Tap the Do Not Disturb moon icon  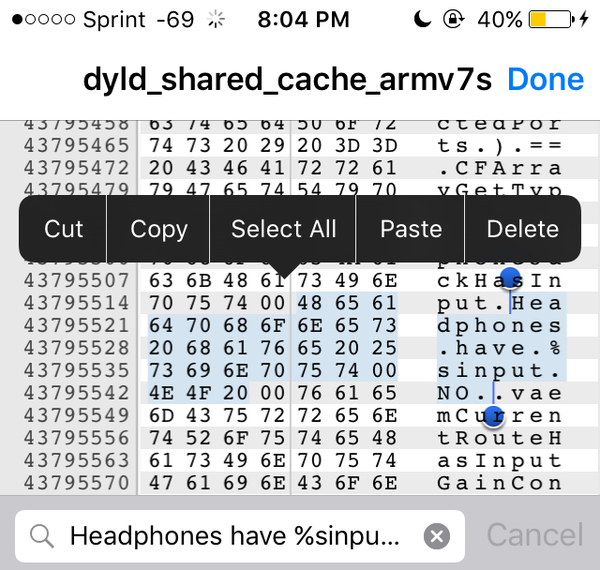[422, 19]
